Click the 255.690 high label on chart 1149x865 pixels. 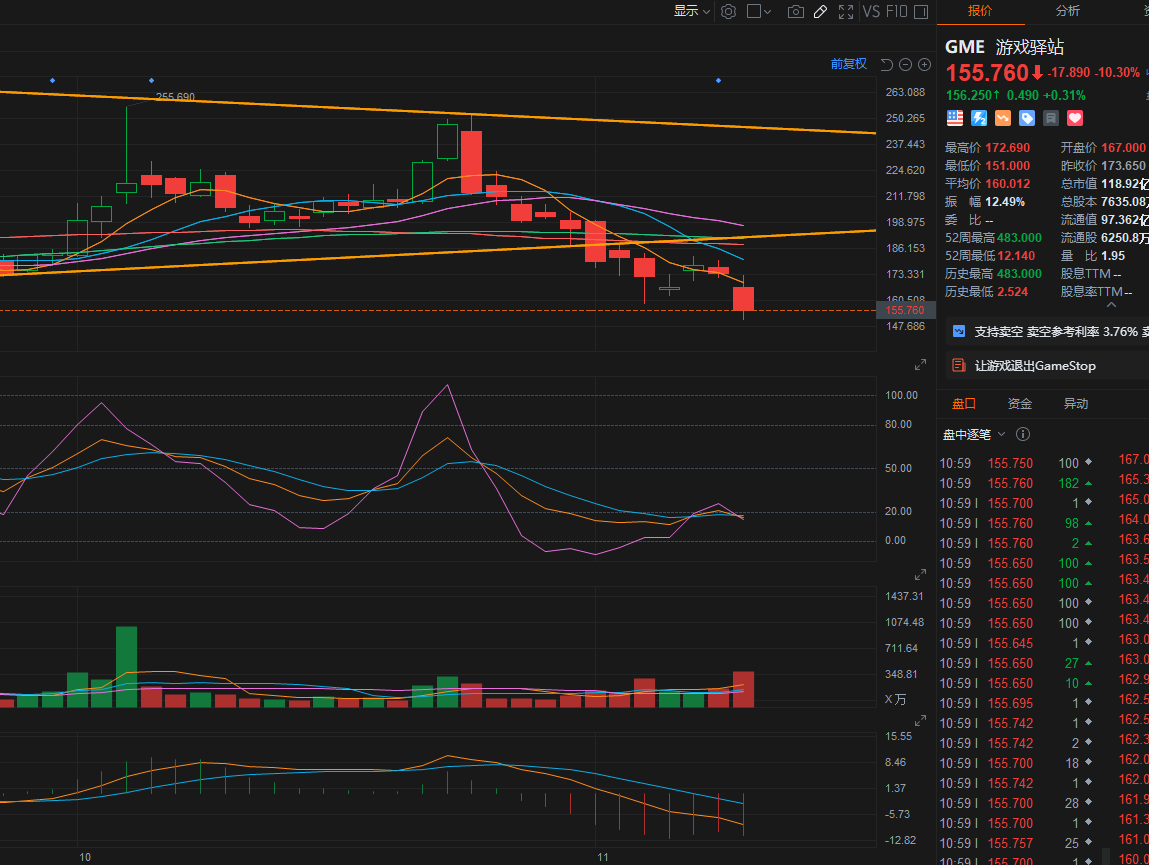point(175,97)
